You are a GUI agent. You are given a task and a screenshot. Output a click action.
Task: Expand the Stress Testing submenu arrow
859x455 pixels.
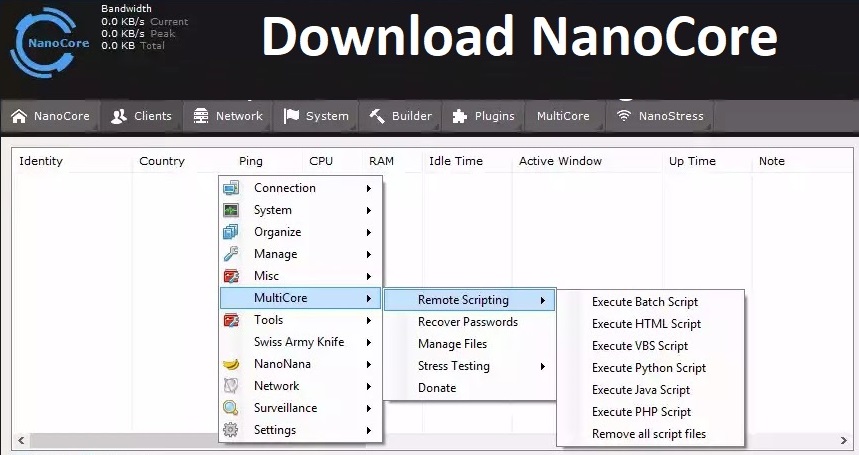tap(542, 366)
